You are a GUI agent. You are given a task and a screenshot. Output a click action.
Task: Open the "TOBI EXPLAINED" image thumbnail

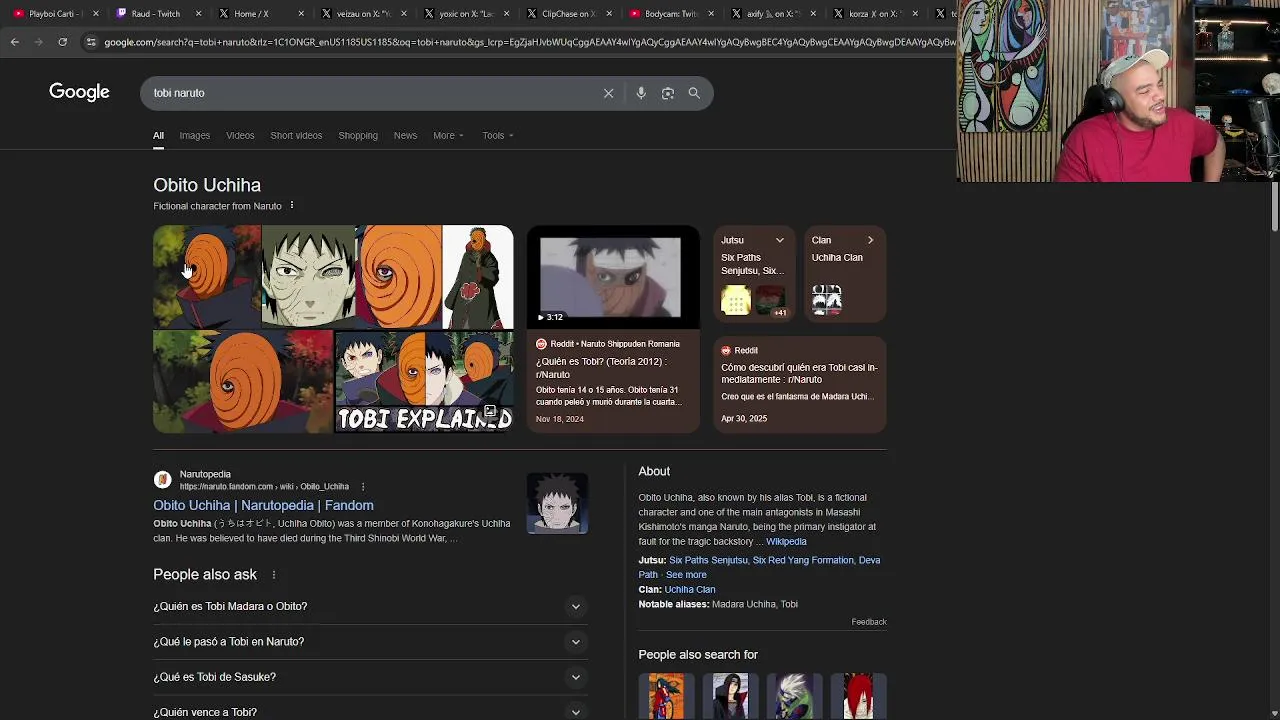[x=424, y=382]
